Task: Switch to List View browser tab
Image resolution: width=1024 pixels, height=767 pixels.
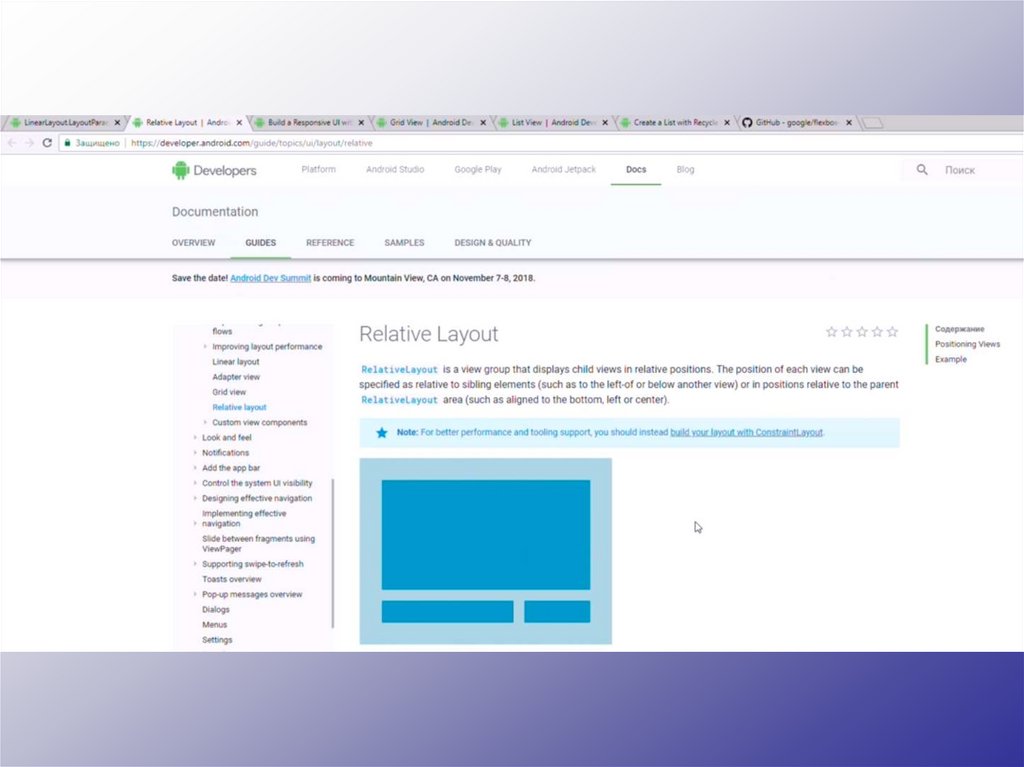Action: click(x=552, y=122)
